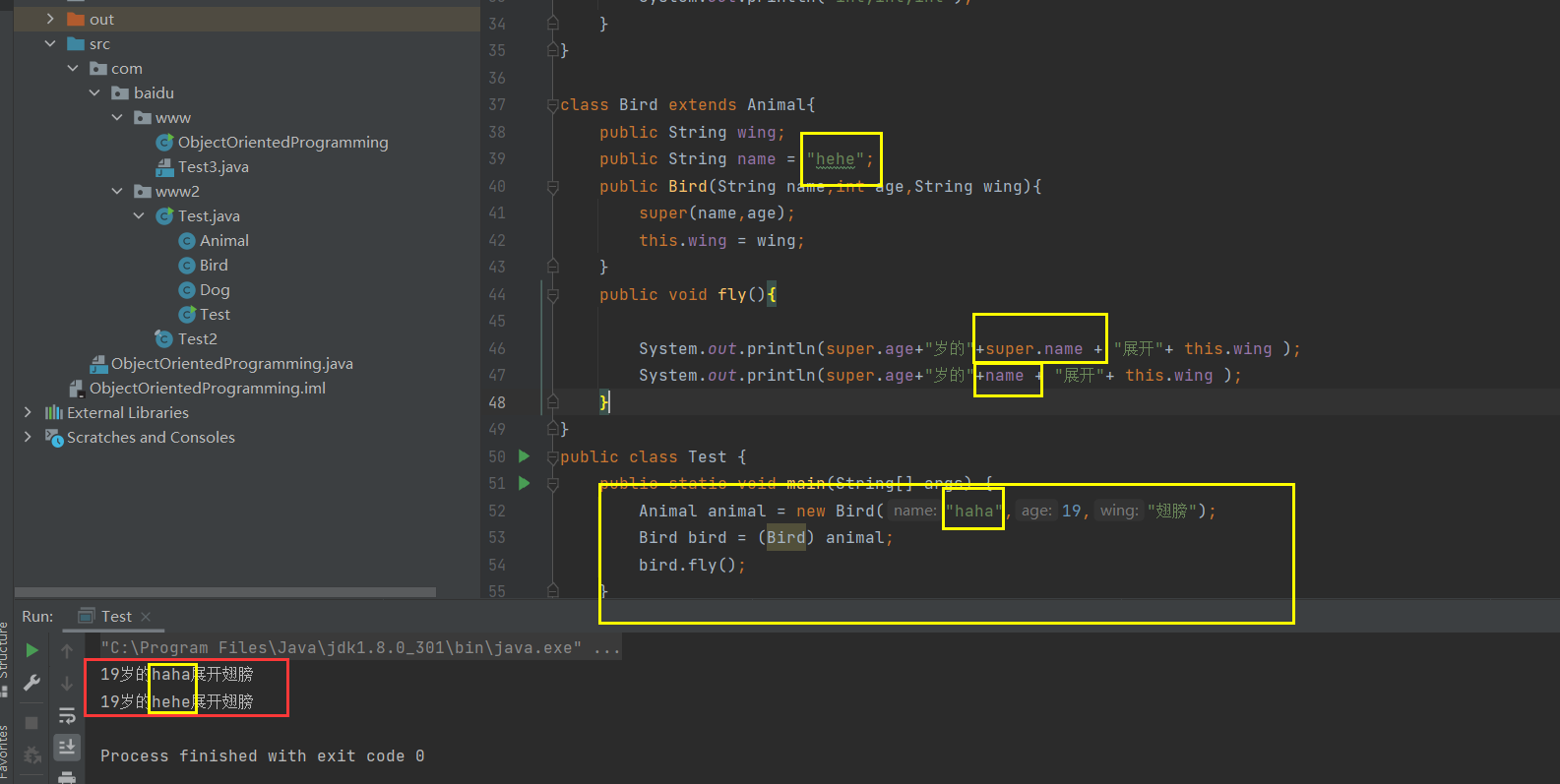The height and width of the screenshot is (784, 1560).
Task: Click 'bird.fly();' on line 54
Action: pos(692,565)
